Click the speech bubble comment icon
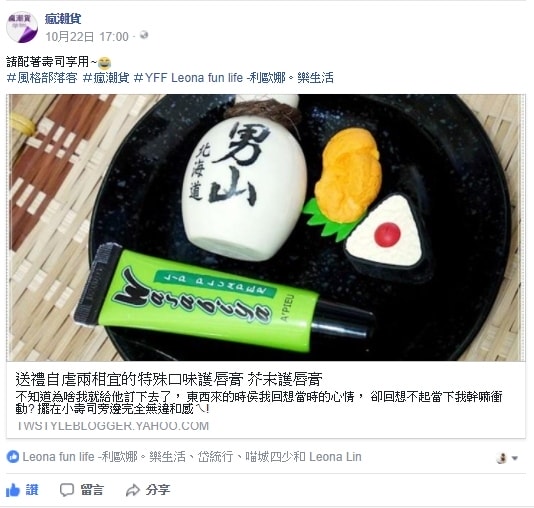This screenshot has height=508, width=534. click(67, 490)
